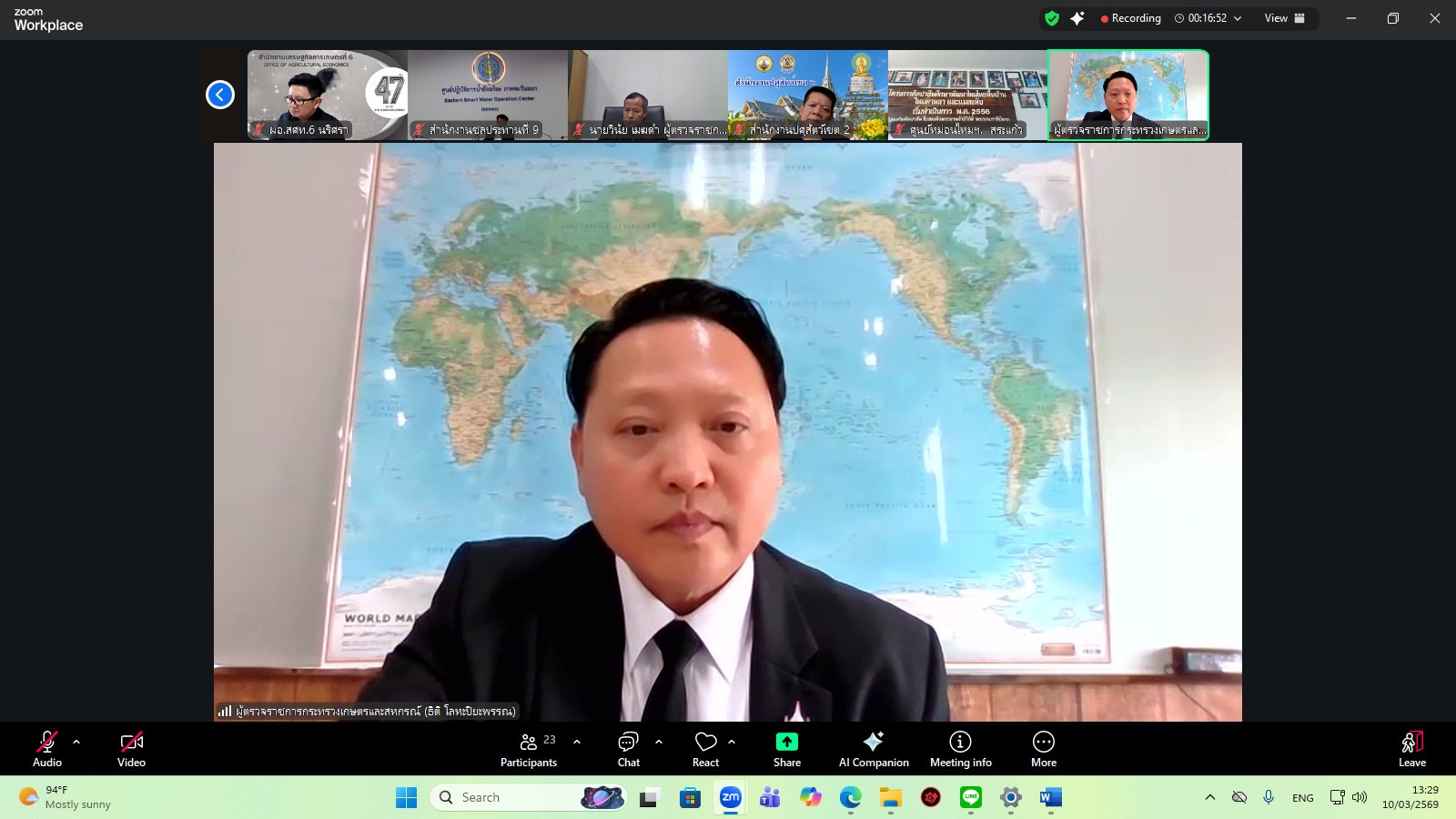1456x819 pixels.
Task: Toggle the system microphone tray icon
Action: [1269, 797]
